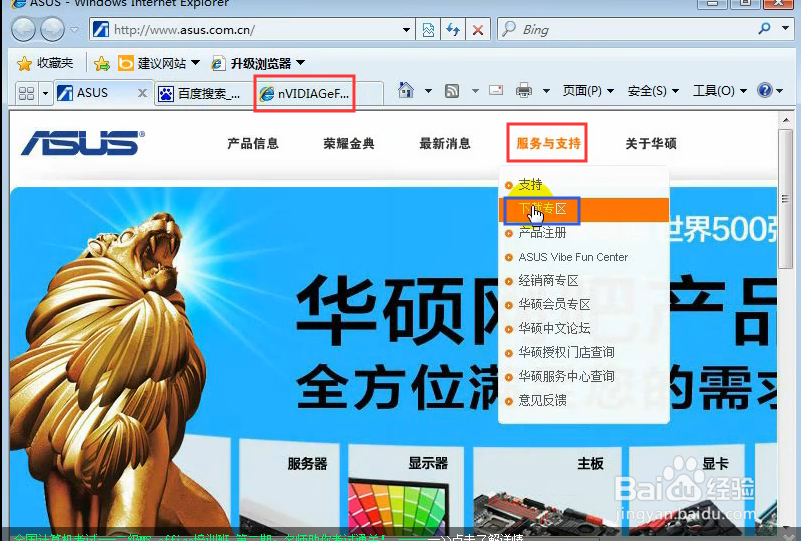The height and width of the screenshot is (541, 801).
Task: Start search with the magnifier button
Action: tap(764, 29)
